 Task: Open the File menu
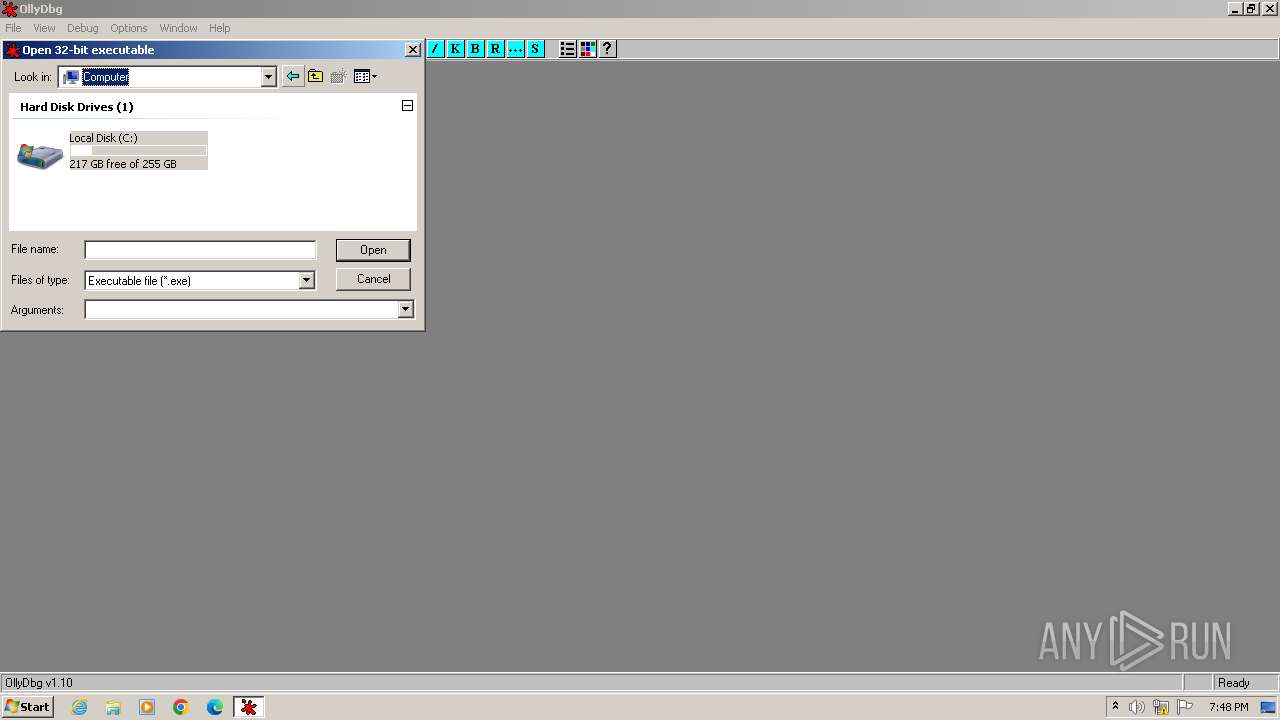coord(13,28)
